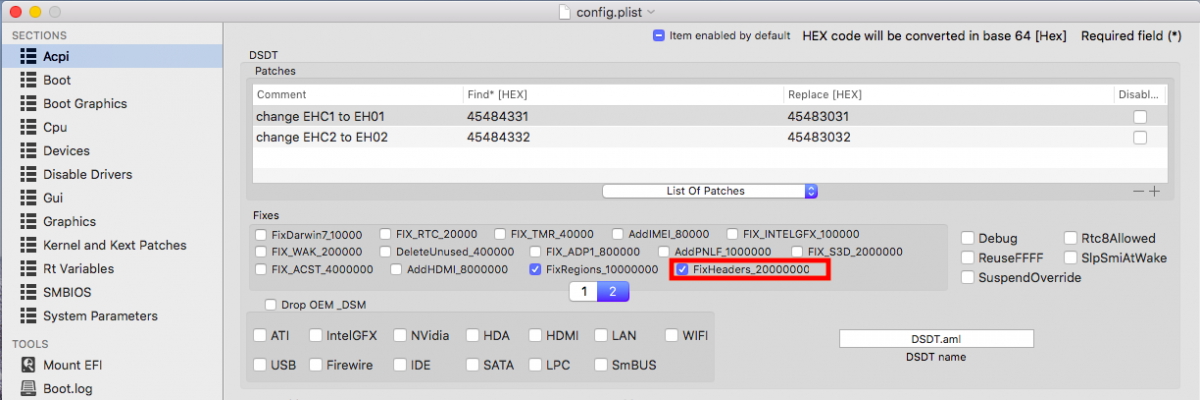
Task: Click the SMBIOS section icon
Action: [x=28, y=292]
